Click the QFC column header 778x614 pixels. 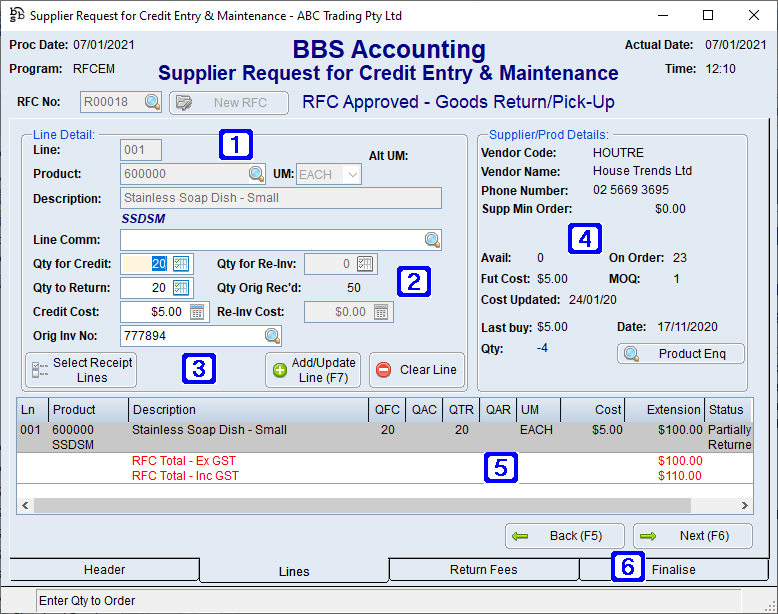click(387, 410)
